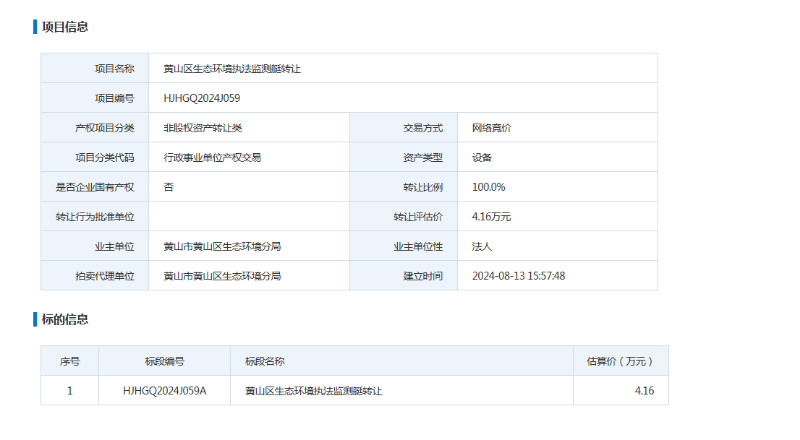Image resolution: width=800 pixels, height=440 pixels.
Task: Select project number value HJHGQ2024J059
Action: [201, 98]
